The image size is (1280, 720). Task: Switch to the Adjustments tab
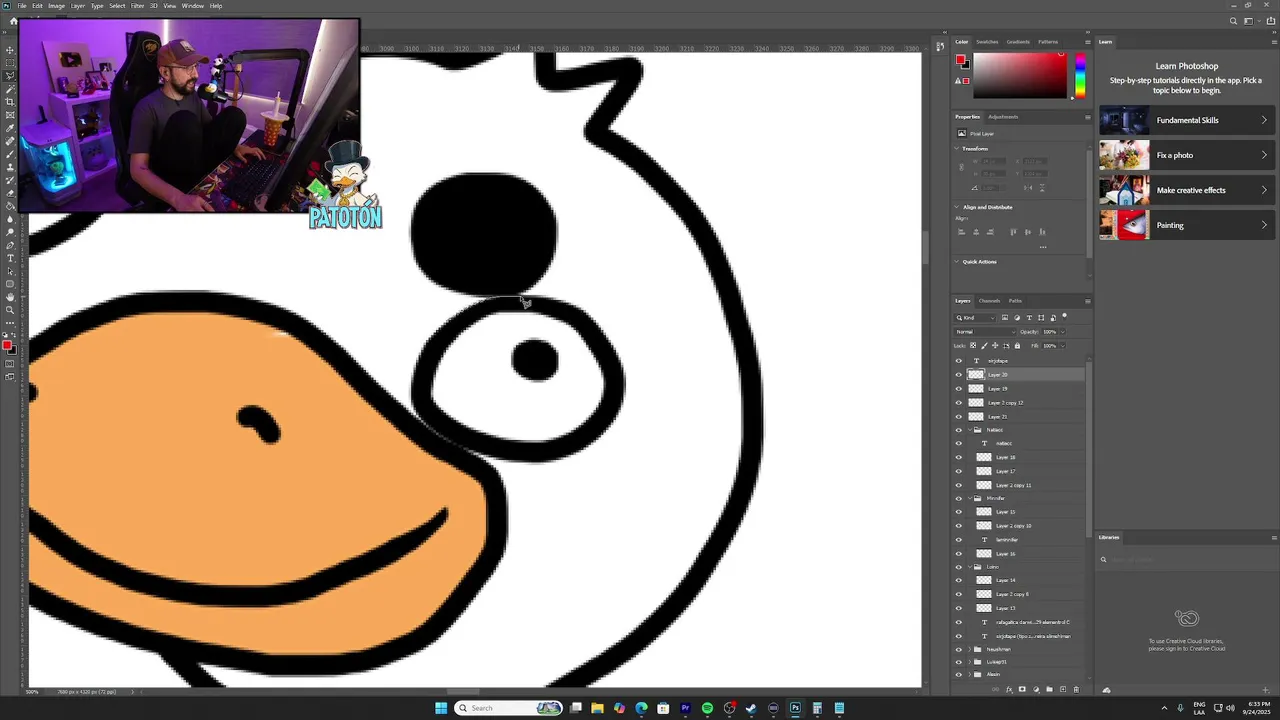coord(1003,117)
